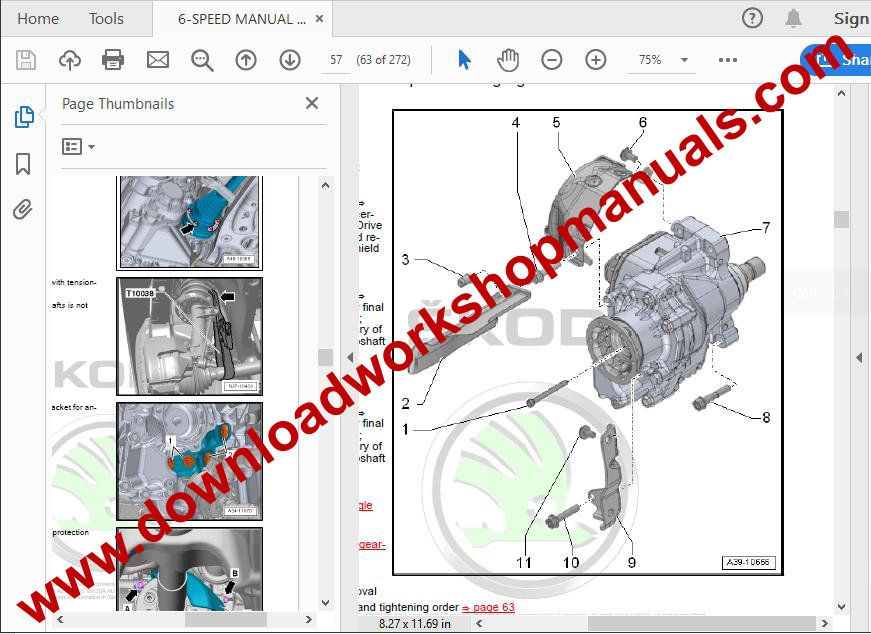Open the notifications bell
871x634 pixels.
tap(793, 19)
